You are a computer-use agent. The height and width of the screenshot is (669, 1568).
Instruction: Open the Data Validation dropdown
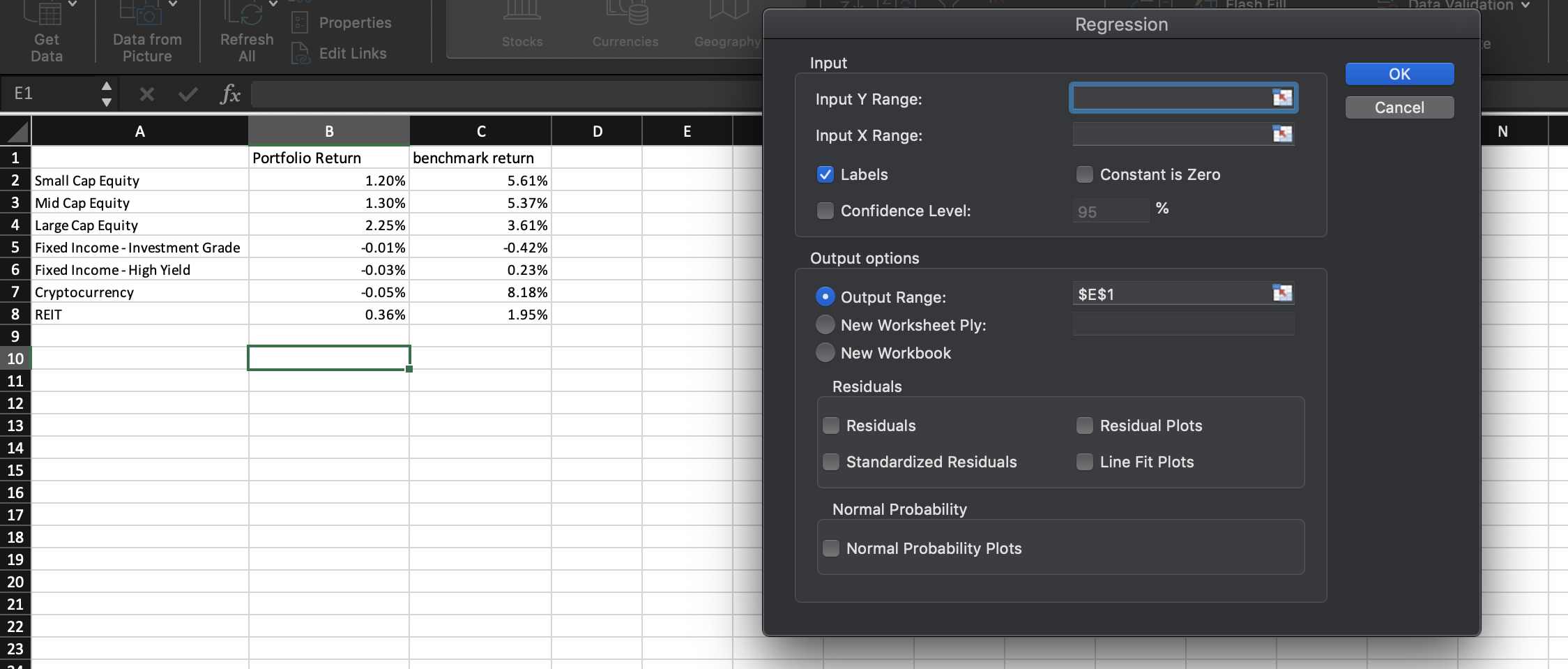pyautogui.click(x=1525, y=5)
